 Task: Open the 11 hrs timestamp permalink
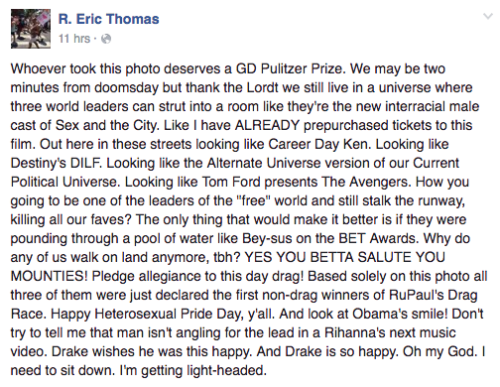[74, 39]
